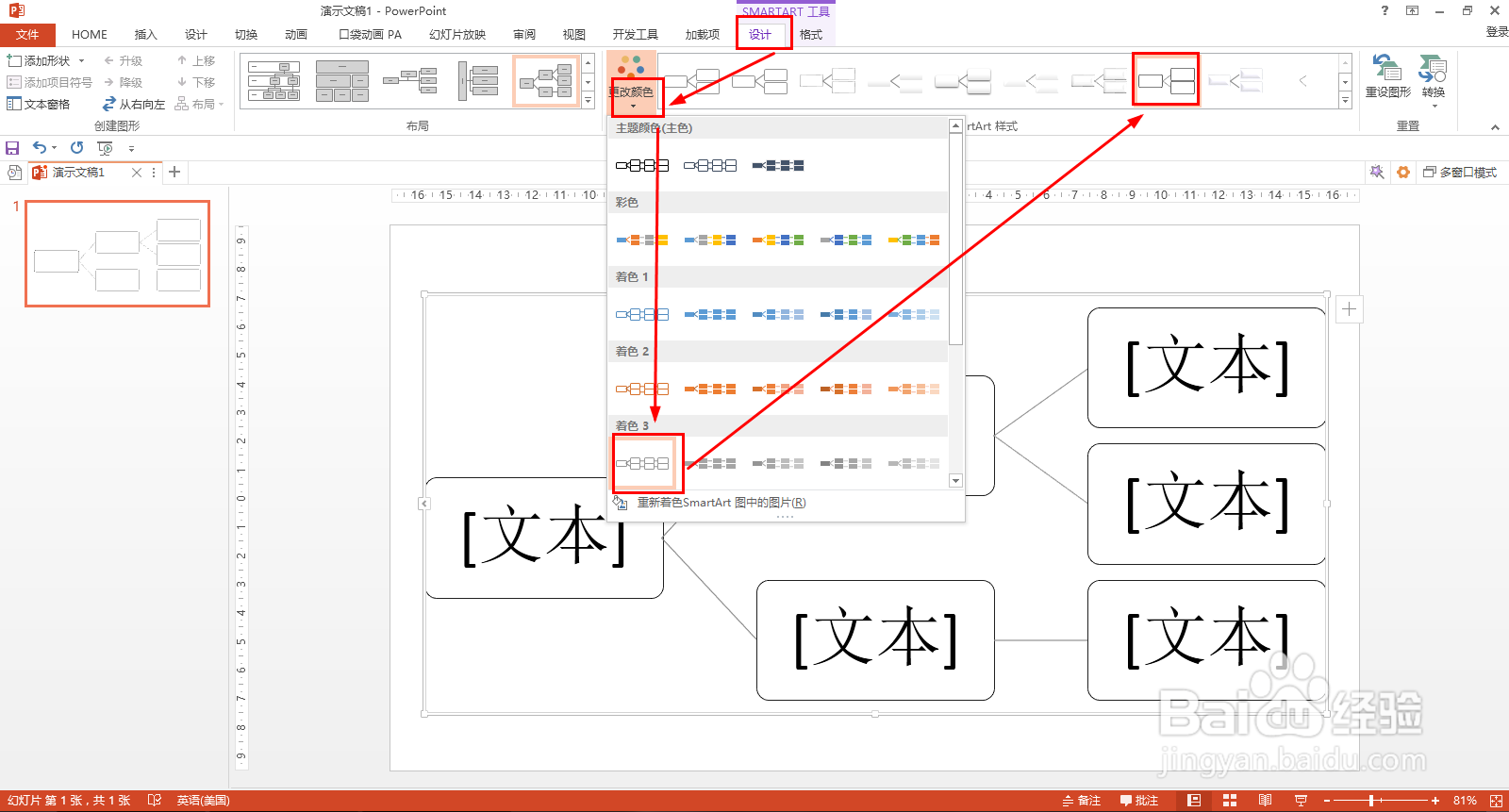Switch to the HOME ribbon tab
The image size is (1509, 812).
point(90,35)
